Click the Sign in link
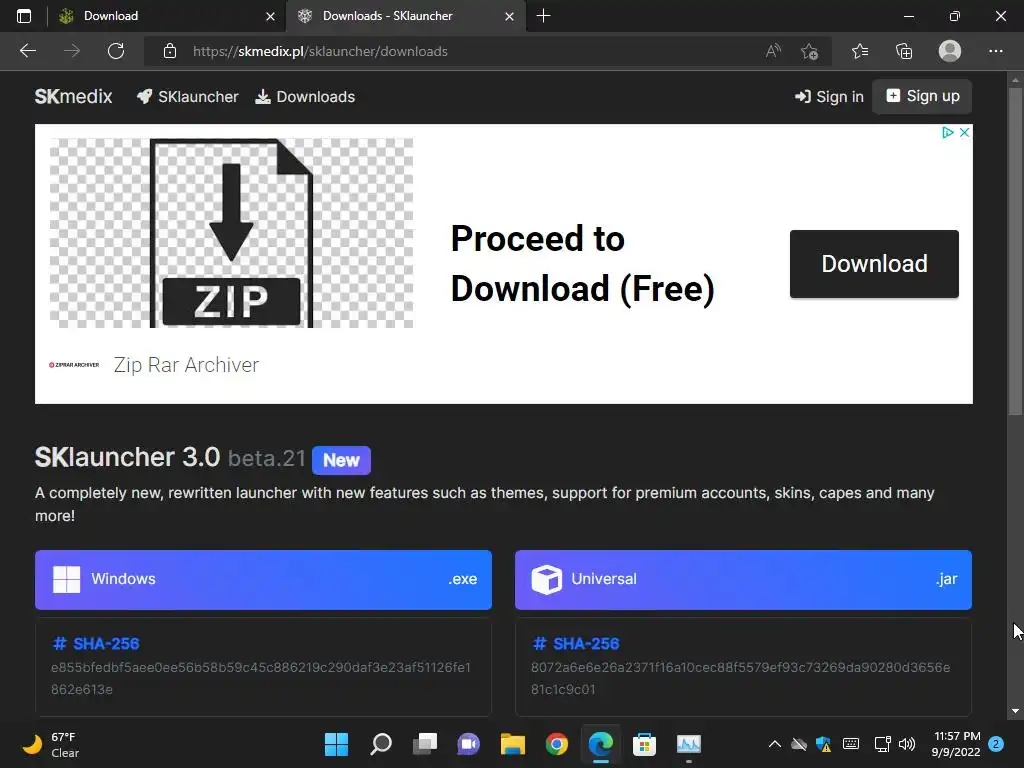 pyautogui.click(x=829, y=97)
